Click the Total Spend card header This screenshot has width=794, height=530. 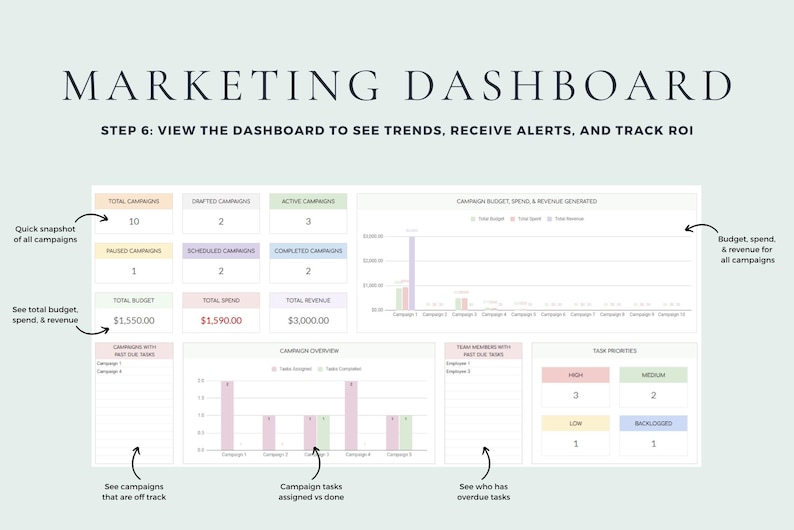click(x=221, y=300)
